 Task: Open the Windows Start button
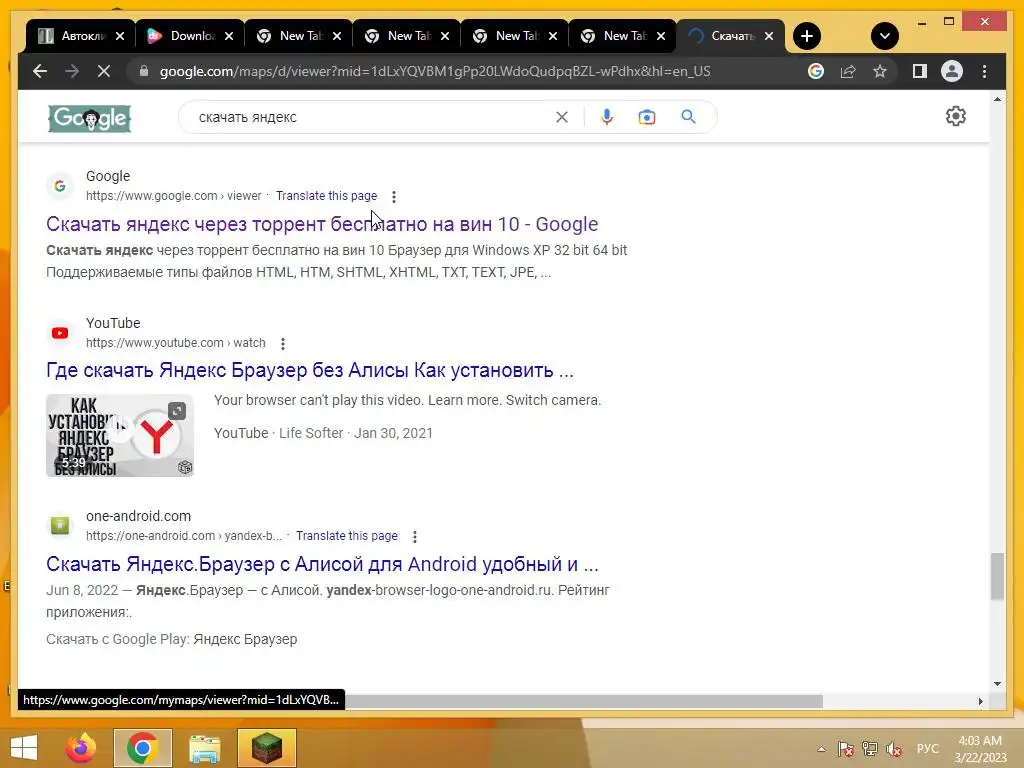click(x=24, y=748)
